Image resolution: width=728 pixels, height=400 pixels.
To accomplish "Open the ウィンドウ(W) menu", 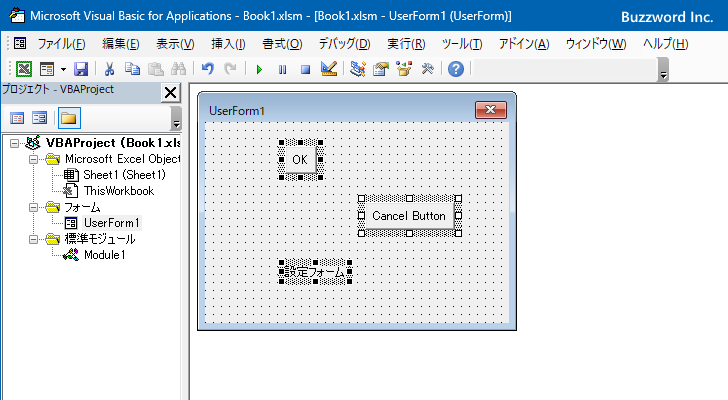I will [x=596, y=44].
